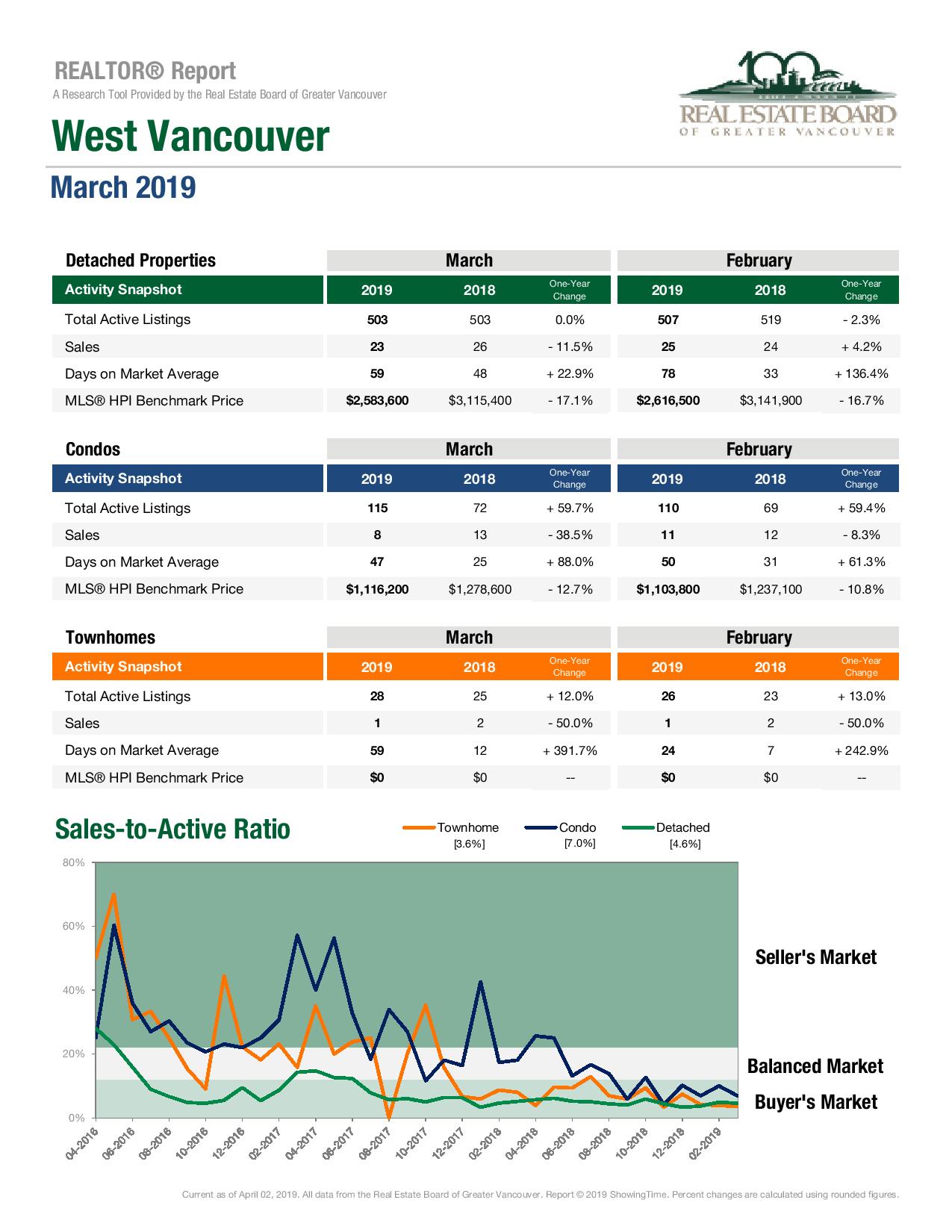Viewport: 952px width, 1232px height.
Task: Select the Detached March 2019 benchmark price $2,583,600
Action: coord(377,401)
